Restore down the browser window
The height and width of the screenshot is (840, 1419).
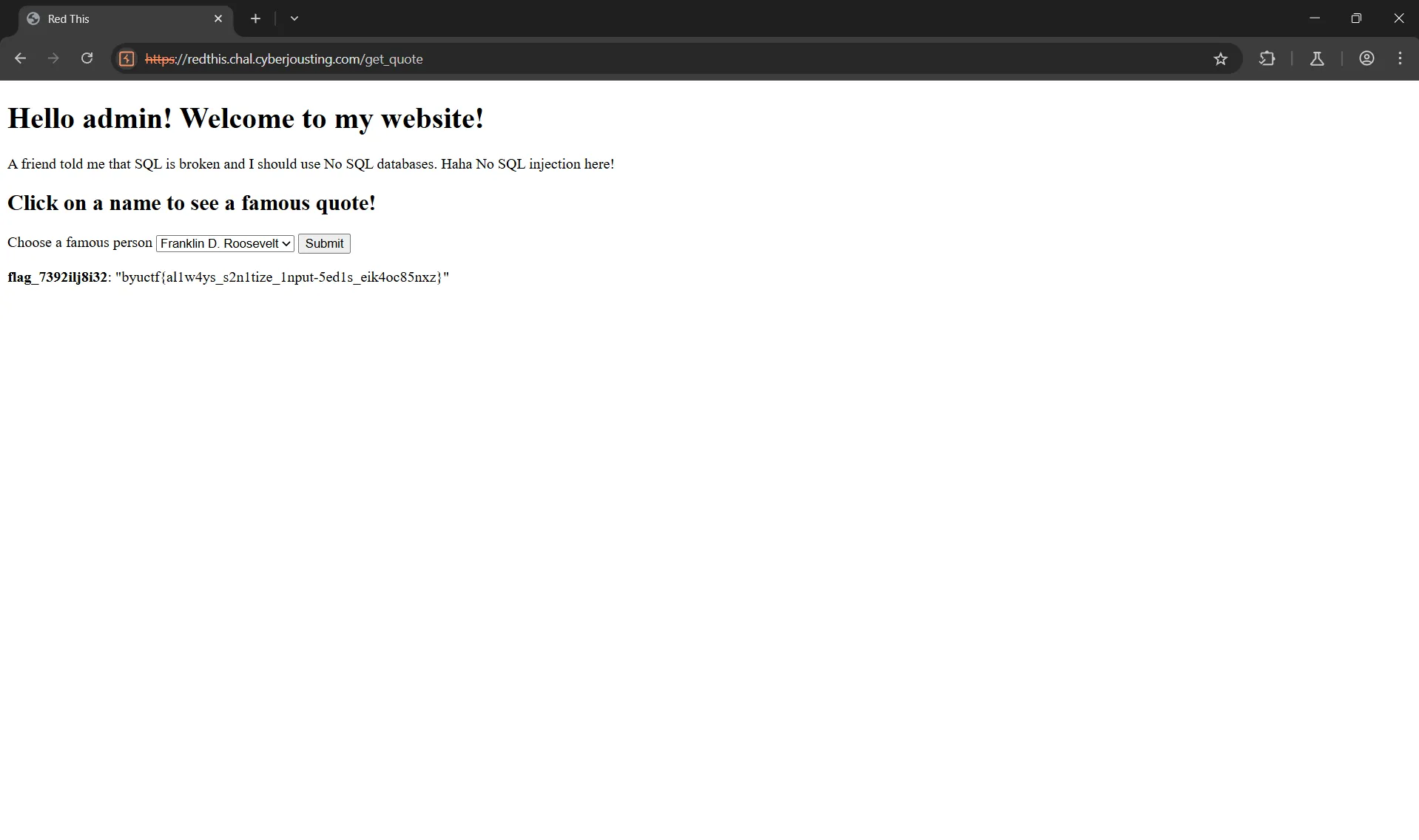(1356, 18)
